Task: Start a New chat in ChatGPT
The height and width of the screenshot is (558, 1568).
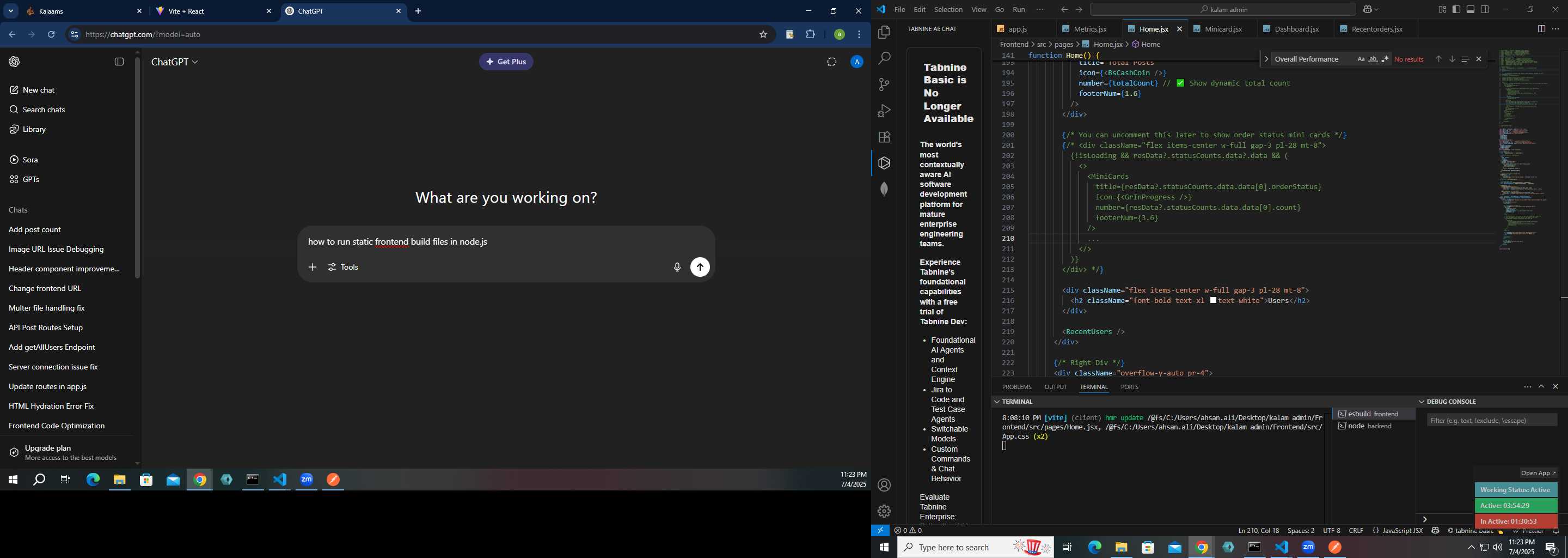Action: [x=38, y=90]
